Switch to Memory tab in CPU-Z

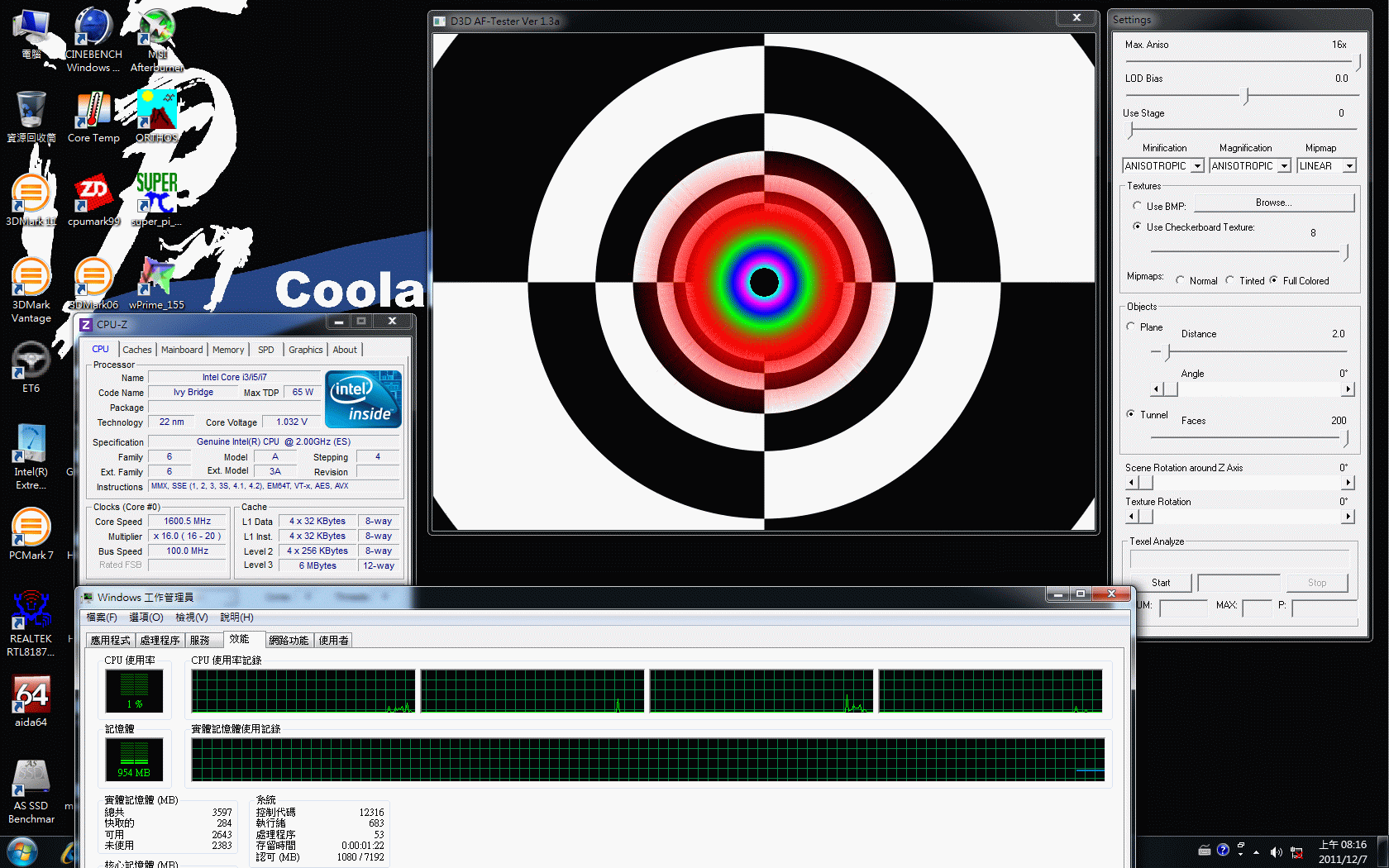(228, 350)
